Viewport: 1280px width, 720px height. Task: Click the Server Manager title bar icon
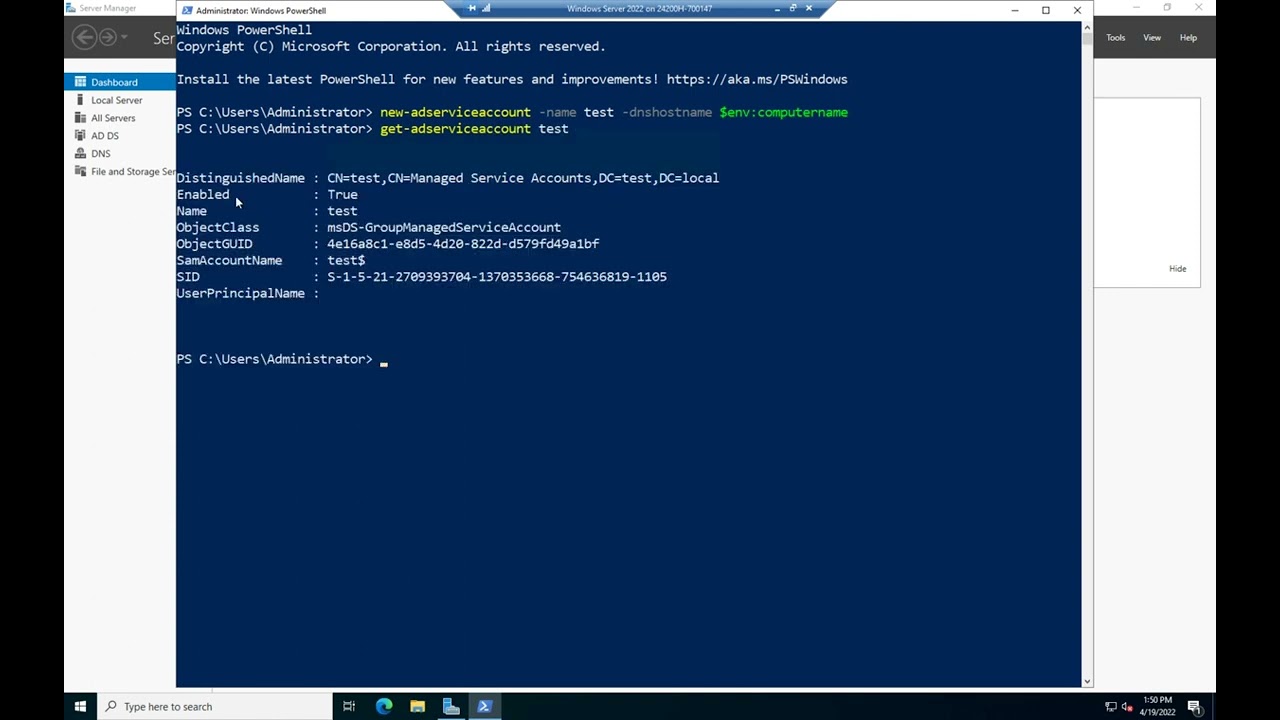point(71,8)
